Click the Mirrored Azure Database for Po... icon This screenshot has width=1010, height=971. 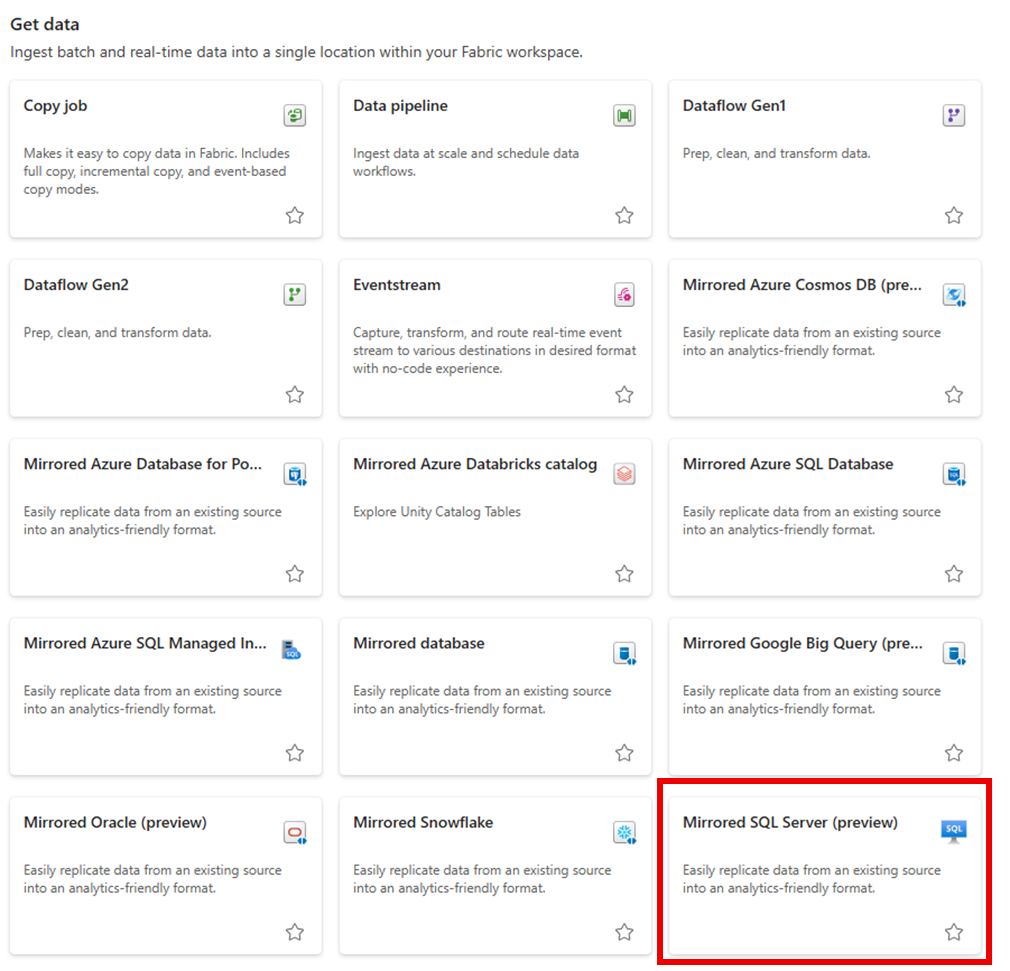294,474
